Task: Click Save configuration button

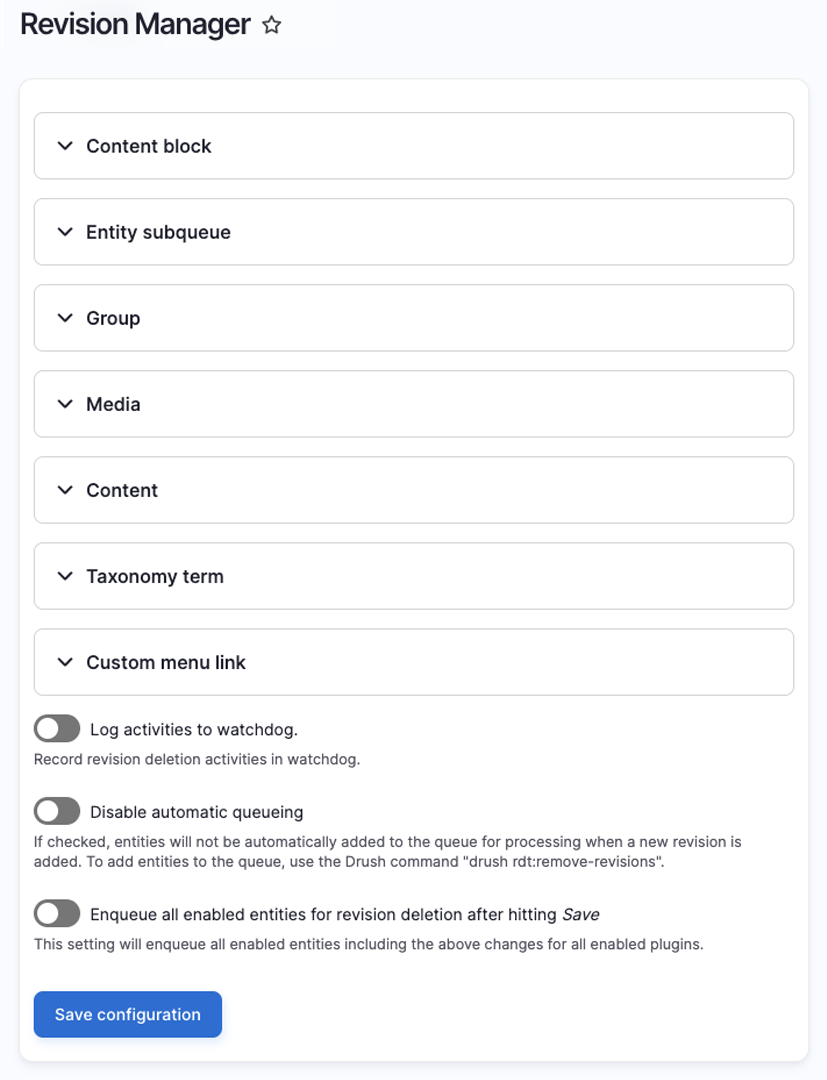Action: 128,1015
